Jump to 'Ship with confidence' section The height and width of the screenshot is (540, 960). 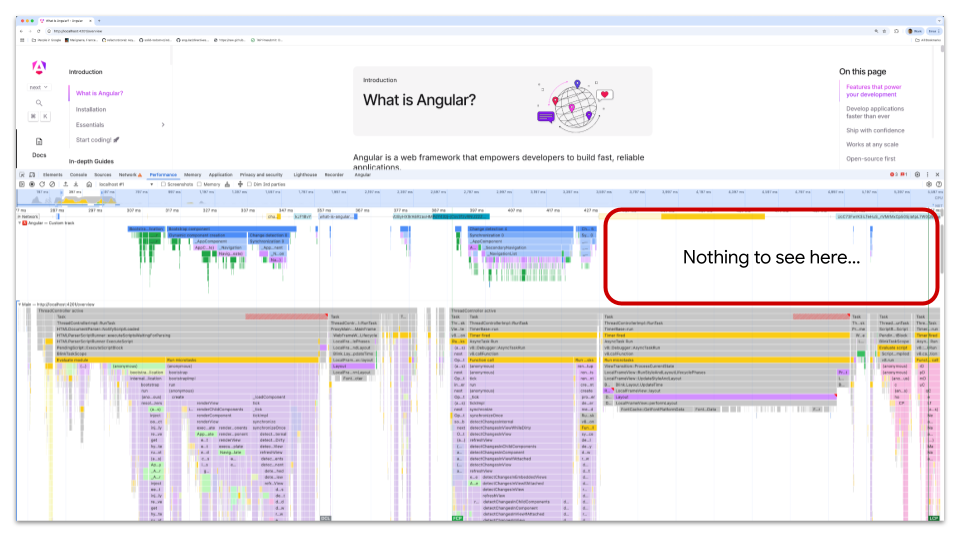pos(875,130)
